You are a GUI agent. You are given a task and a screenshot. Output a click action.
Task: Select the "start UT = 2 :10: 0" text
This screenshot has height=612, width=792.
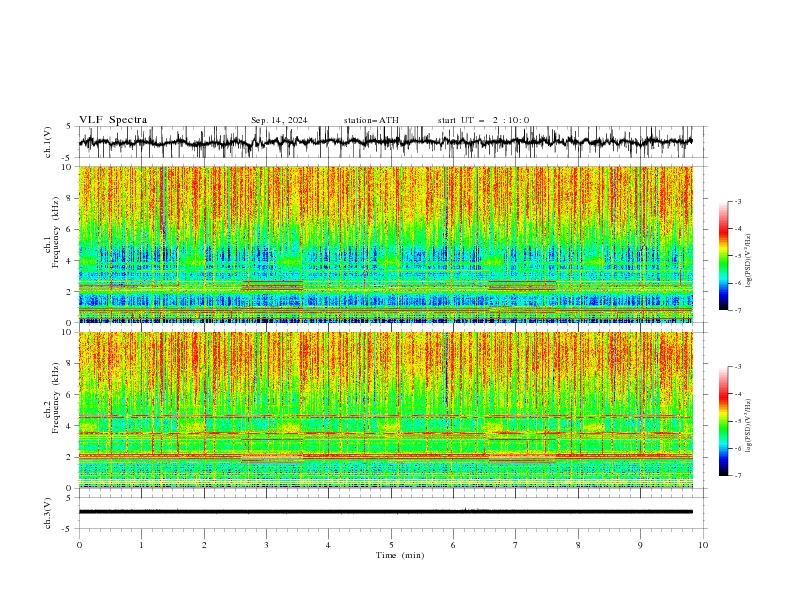click(483, 120)
